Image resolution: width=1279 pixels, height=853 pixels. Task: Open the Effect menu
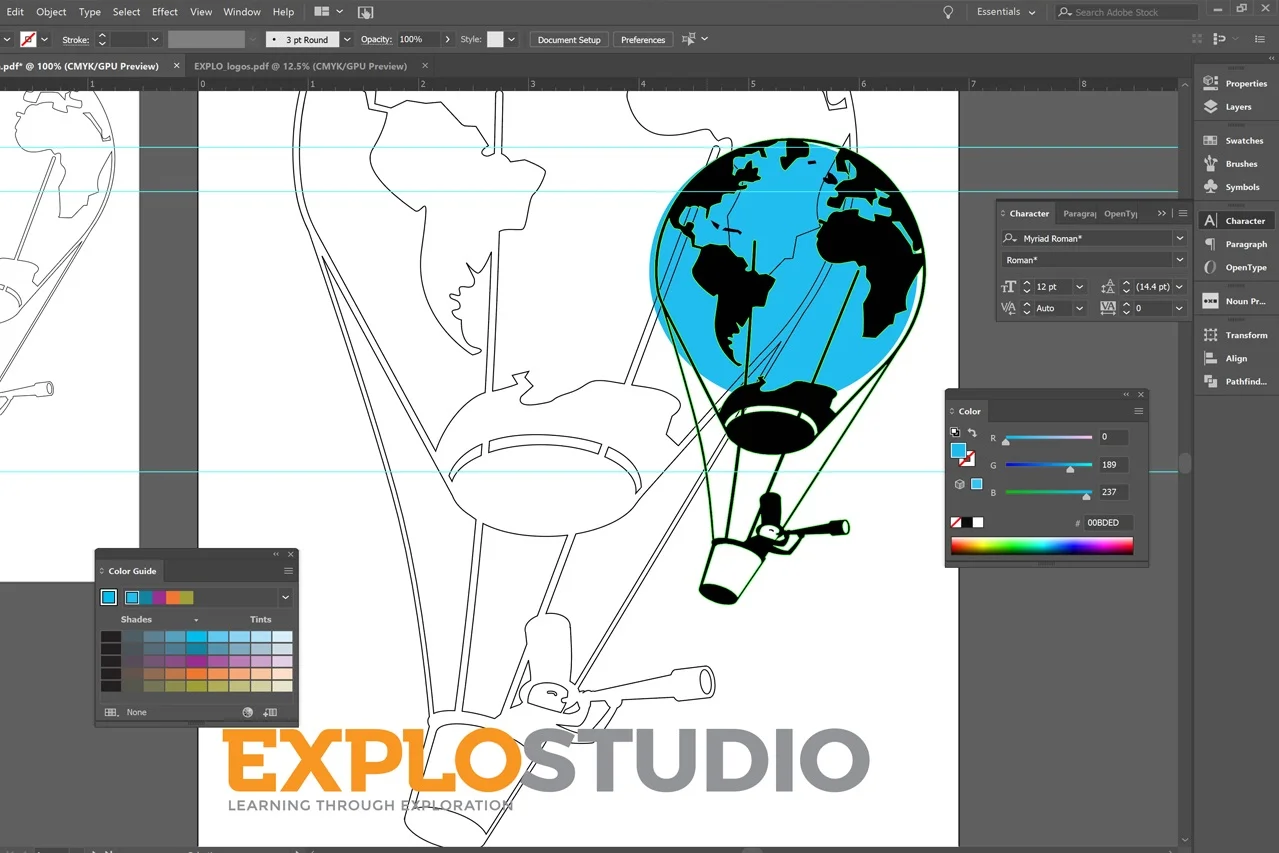(x=165, y=12)
